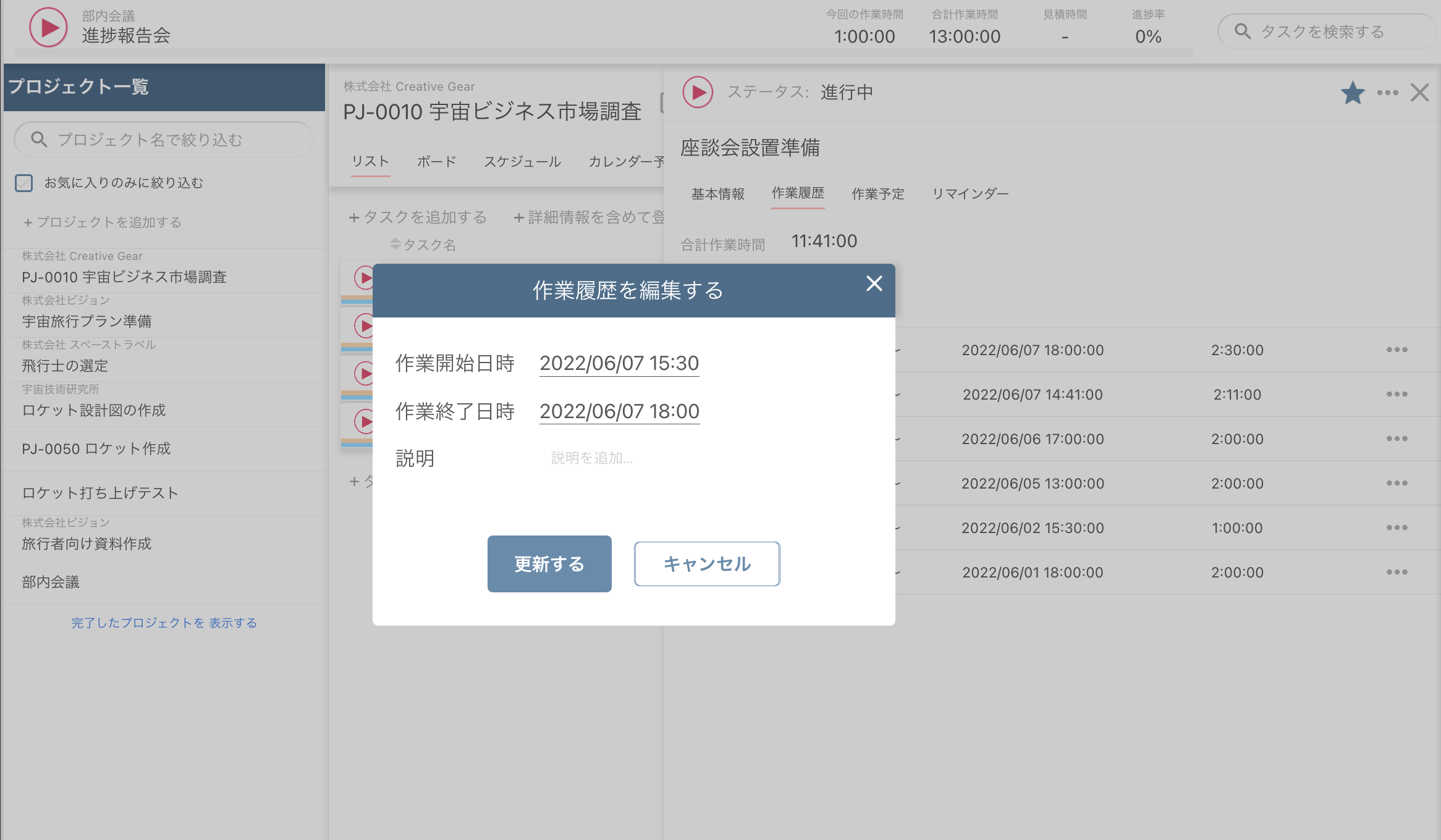Enable お気に入りのみに絞り込む checkbox
This screenshot has width=1441, height=840.
23,182
